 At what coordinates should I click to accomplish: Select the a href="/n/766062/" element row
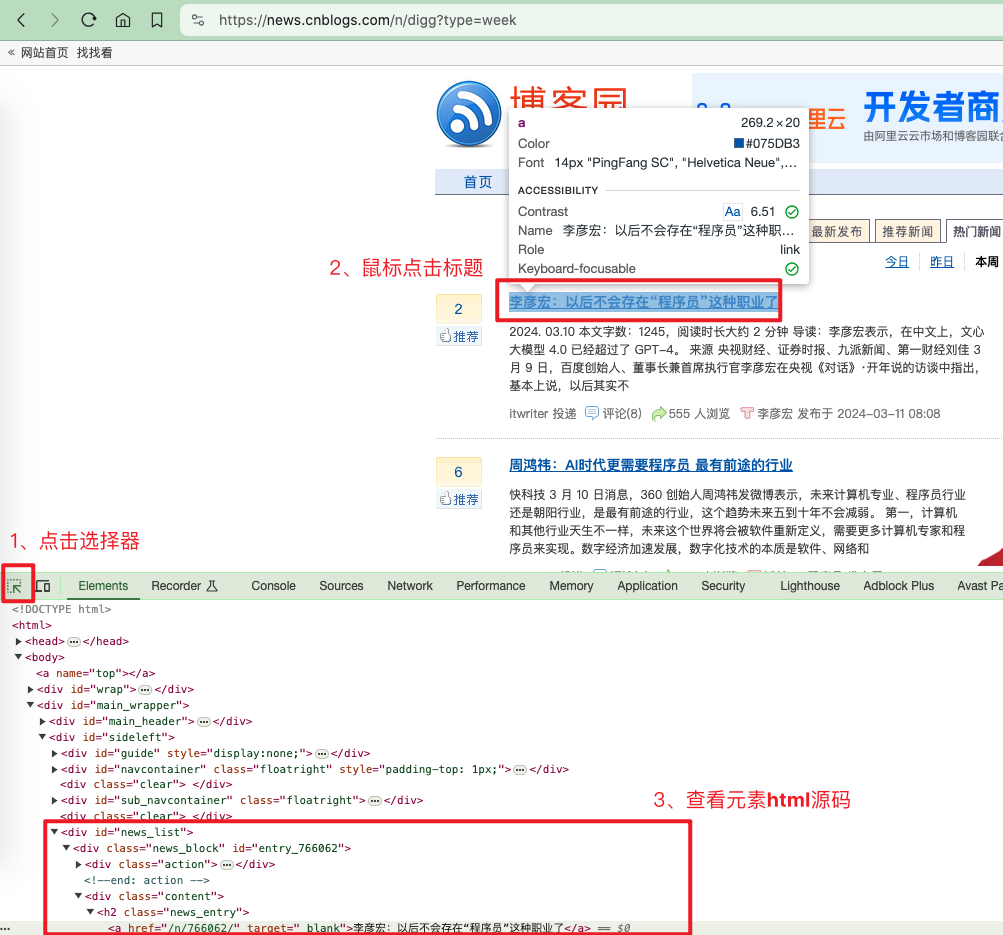click(369, 928)
